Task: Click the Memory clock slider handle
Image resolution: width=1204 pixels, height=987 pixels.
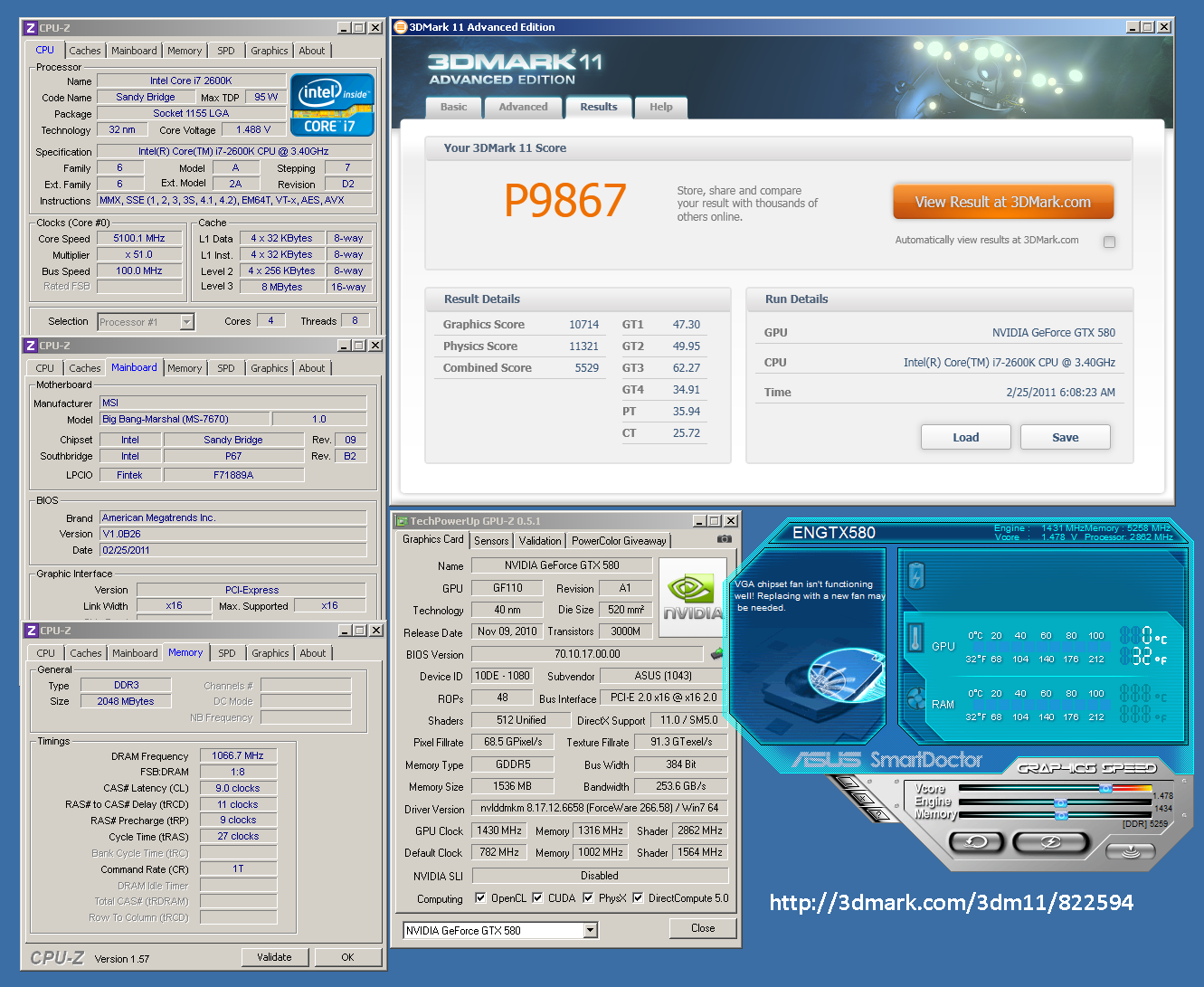Action: click(1060, 815)
